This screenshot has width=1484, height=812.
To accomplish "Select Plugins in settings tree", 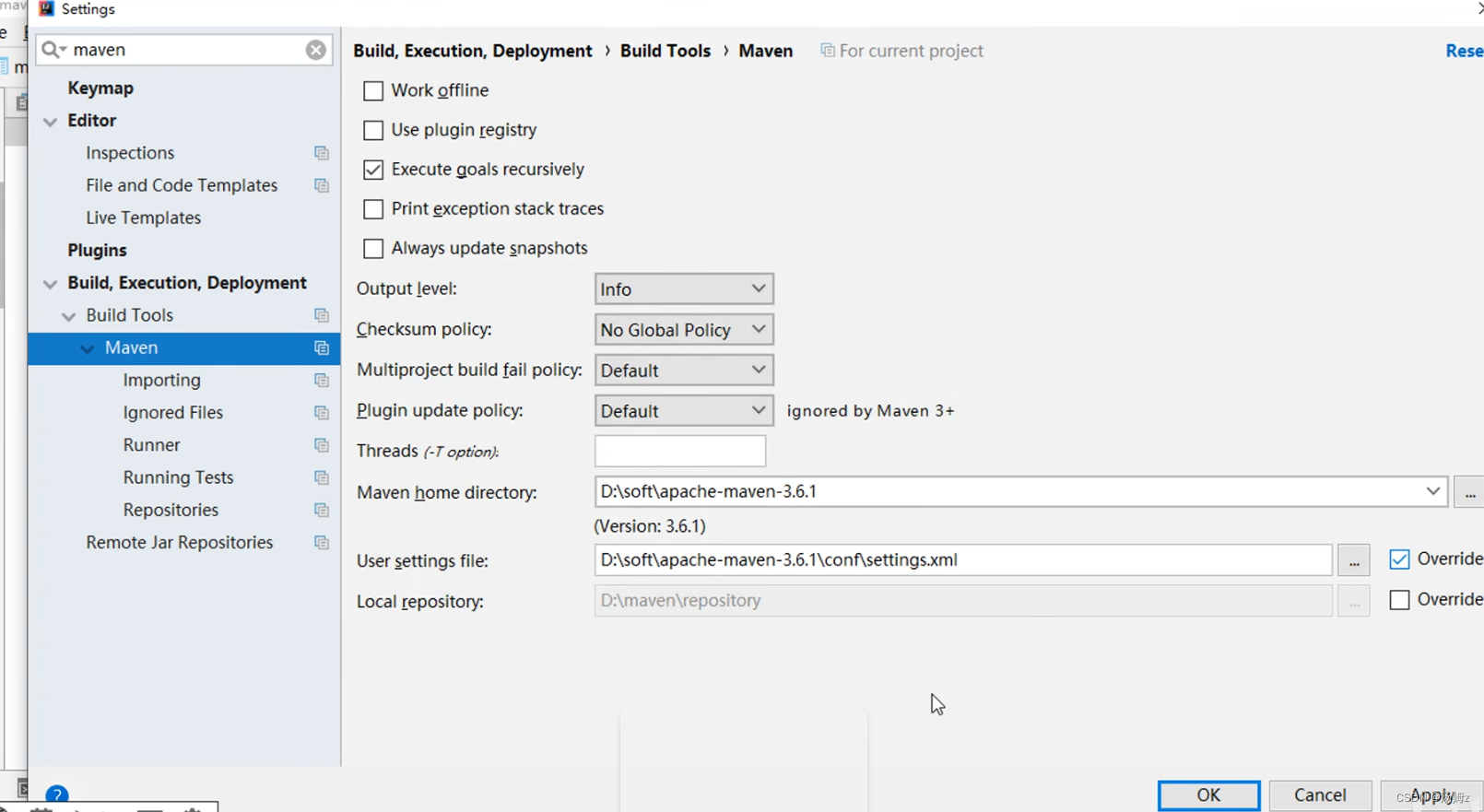I will click(97, 250).
